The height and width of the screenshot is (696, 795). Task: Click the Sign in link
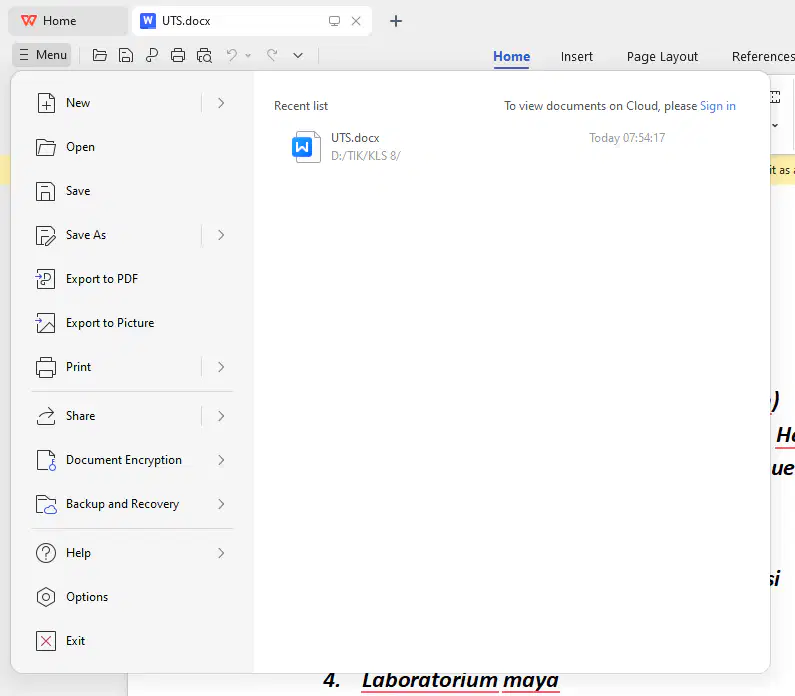pos(717,106)
